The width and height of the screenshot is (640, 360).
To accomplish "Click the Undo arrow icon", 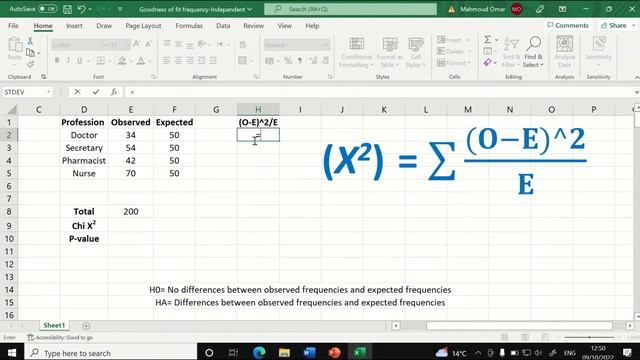I will pos(81,9).
